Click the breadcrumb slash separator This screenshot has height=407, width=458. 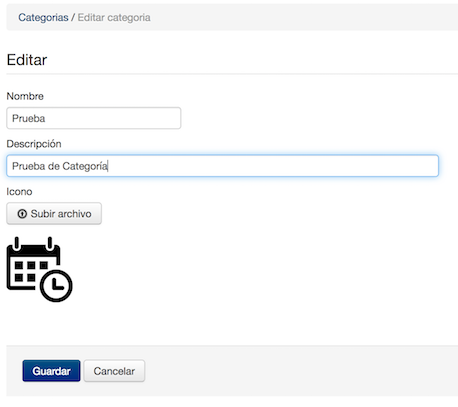73,17
